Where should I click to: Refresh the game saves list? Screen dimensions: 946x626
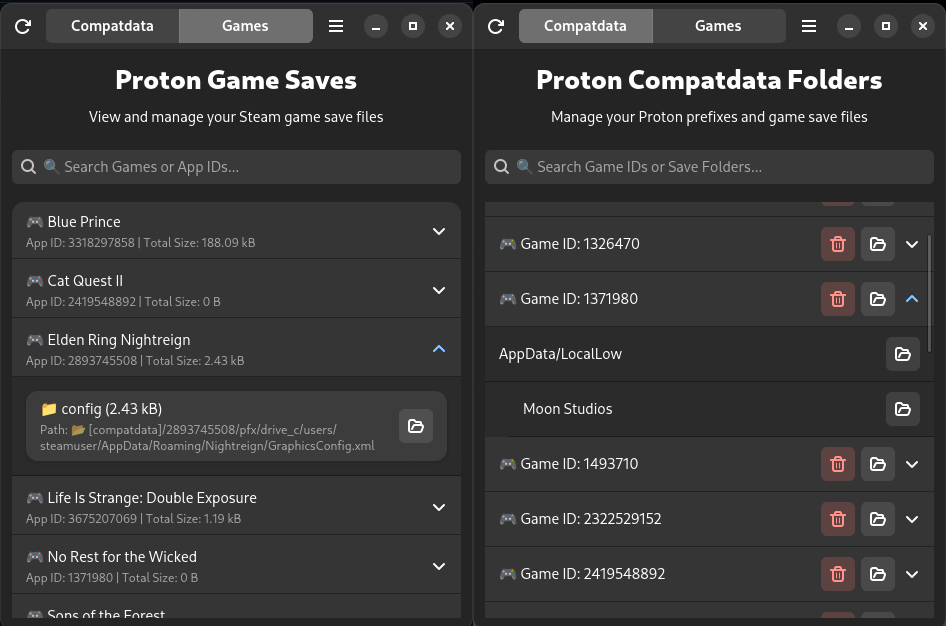23,26
